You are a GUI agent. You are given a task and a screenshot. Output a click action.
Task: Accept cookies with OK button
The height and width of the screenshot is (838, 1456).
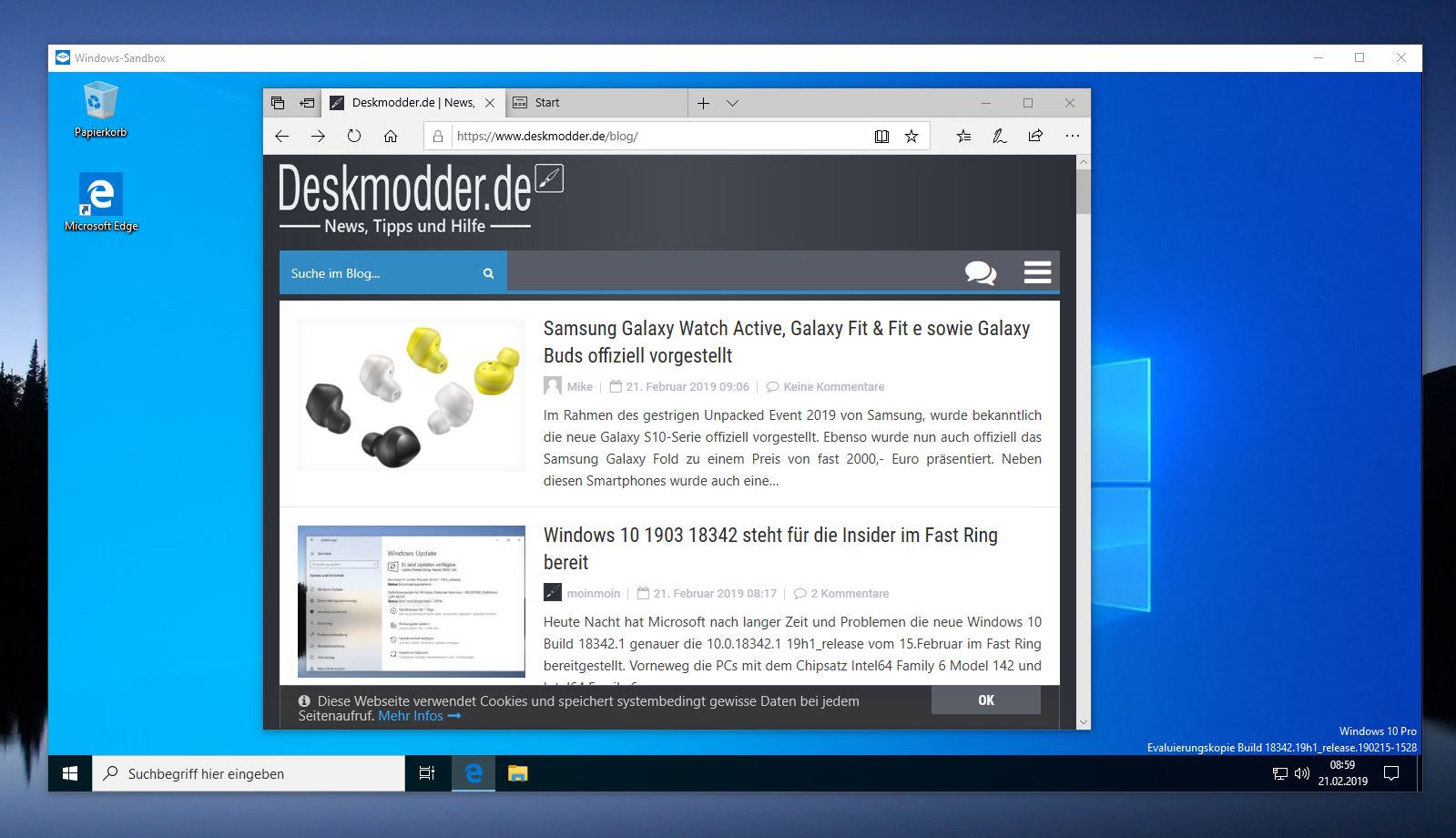click(x=985, y=700)
